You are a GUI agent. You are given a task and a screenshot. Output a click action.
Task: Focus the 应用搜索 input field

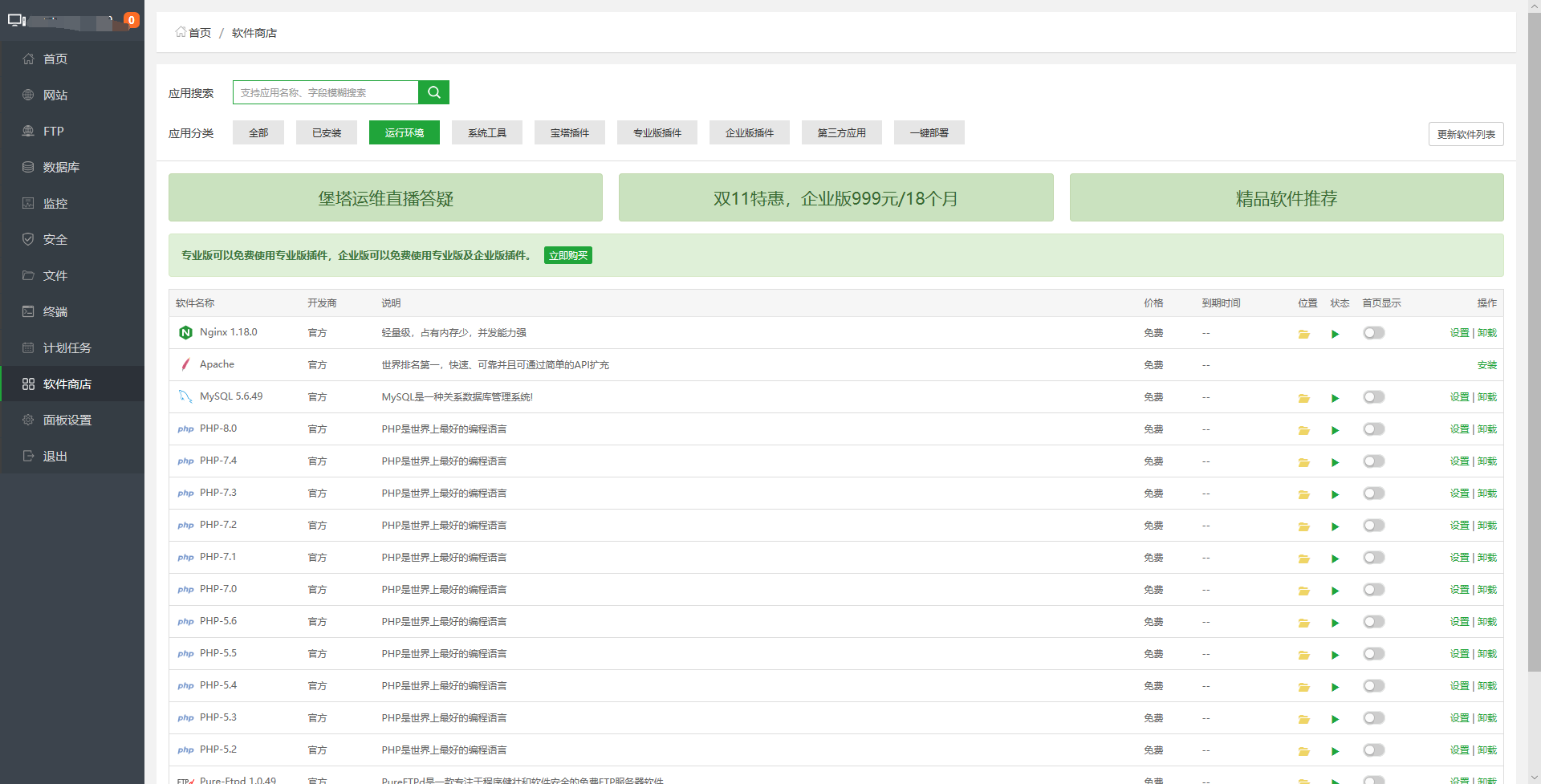[326, 92]
